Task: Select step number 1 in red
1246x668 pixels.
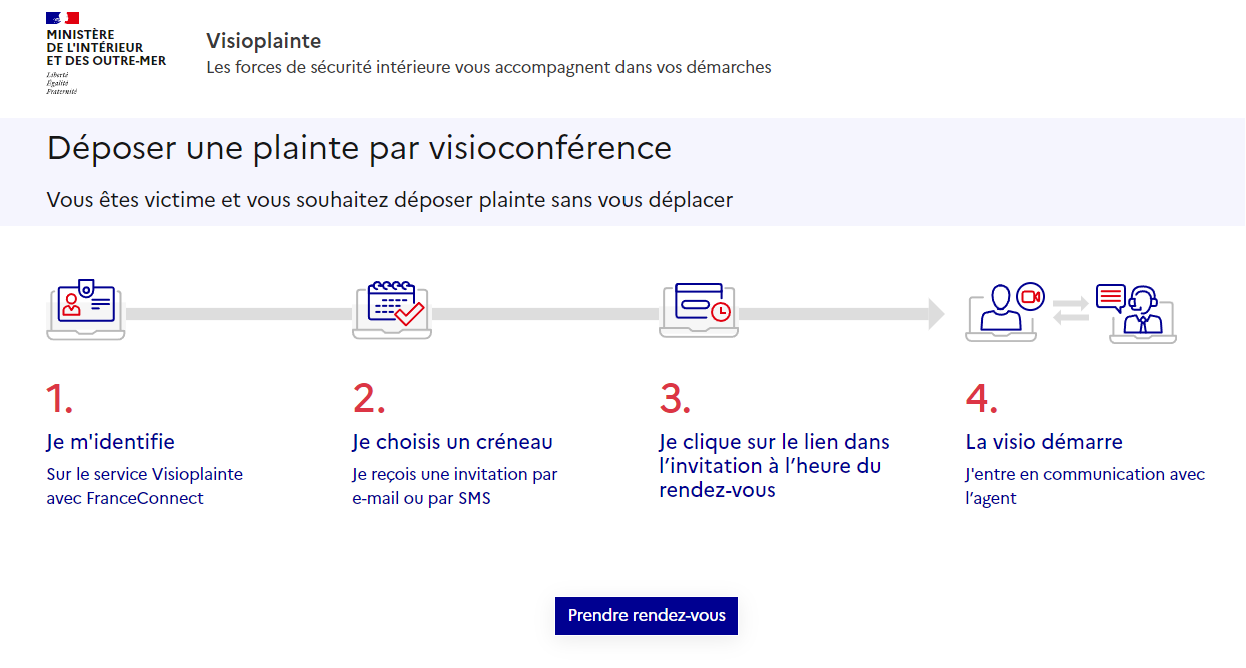Action: (x=59, y=398)
